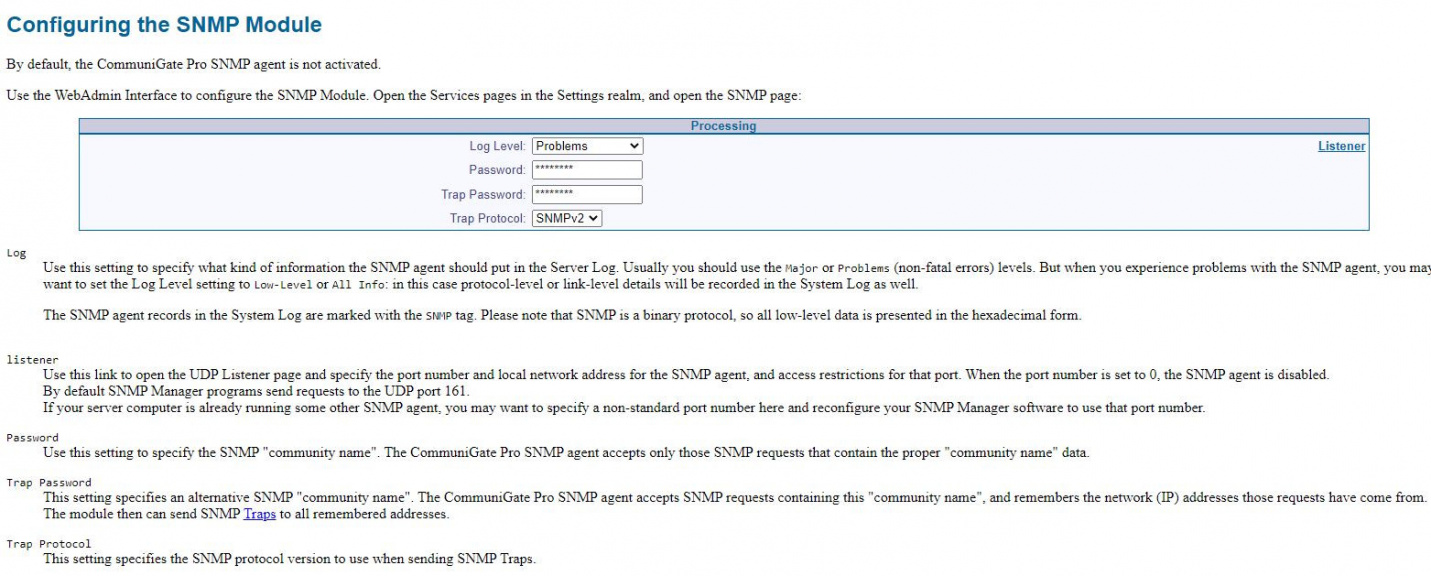Select Problems in the Log Level dropdown
The width and height of the screenshot is (1431, 576).
(586, 145)
